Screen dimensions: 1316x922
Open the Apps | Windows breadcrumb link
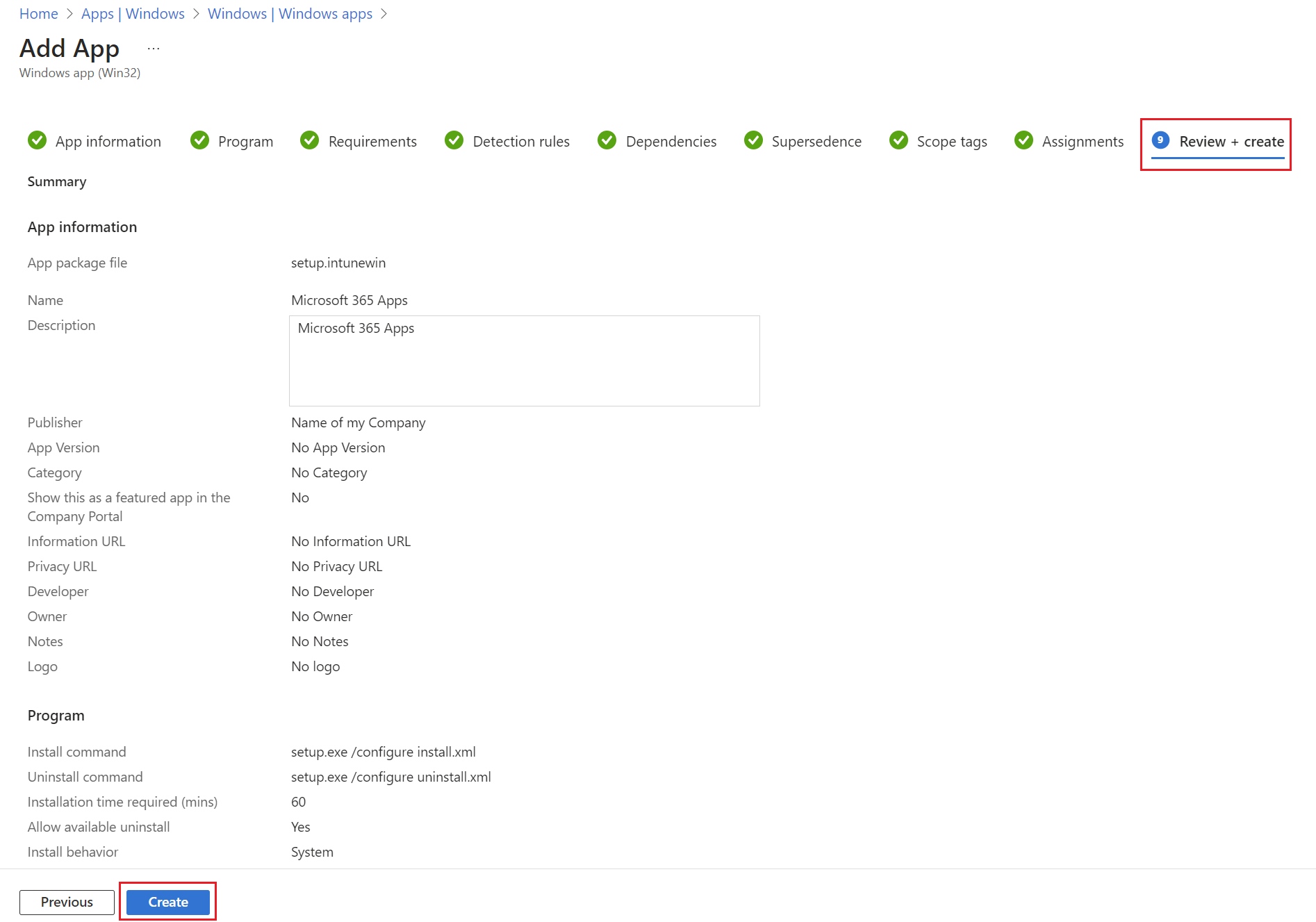click(x=132, y=13)
